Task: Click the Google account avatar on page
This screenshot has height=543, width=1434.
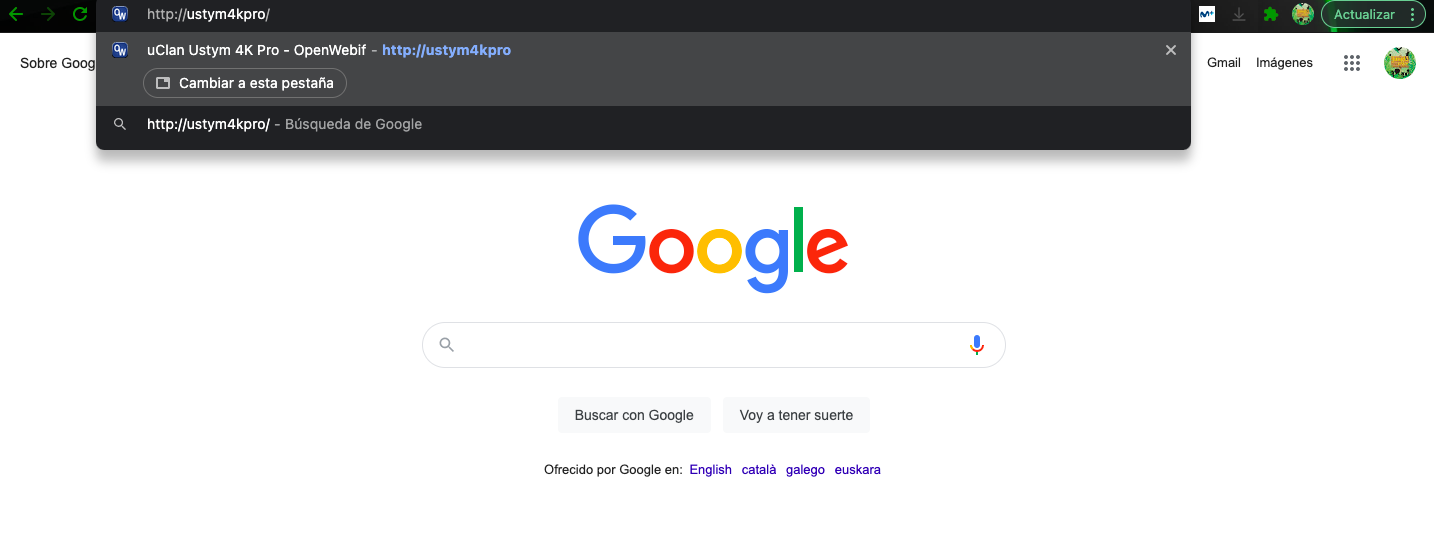Action: (x=1399, y=63)
